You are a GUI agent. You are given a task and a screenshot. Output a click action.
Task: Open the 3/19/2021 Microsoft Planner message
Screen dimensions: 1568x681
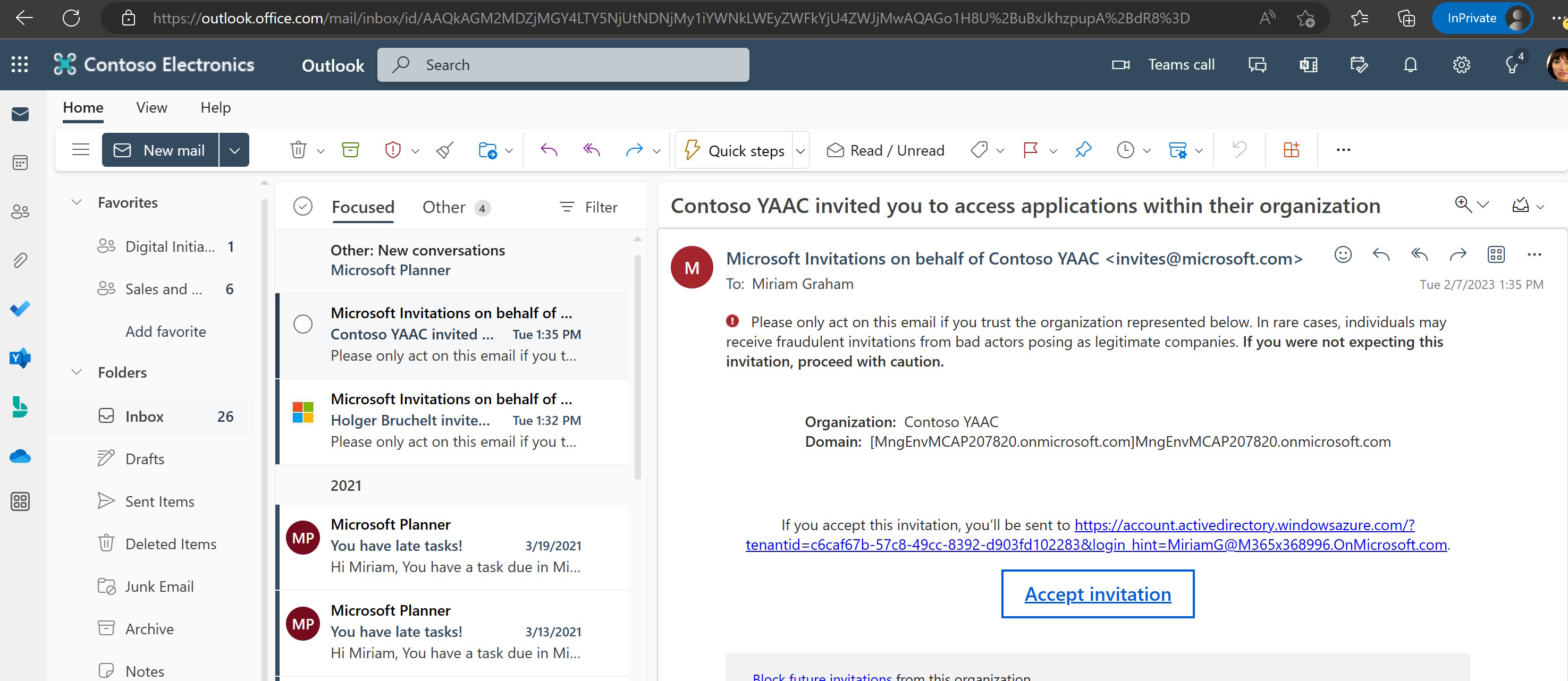452,546
